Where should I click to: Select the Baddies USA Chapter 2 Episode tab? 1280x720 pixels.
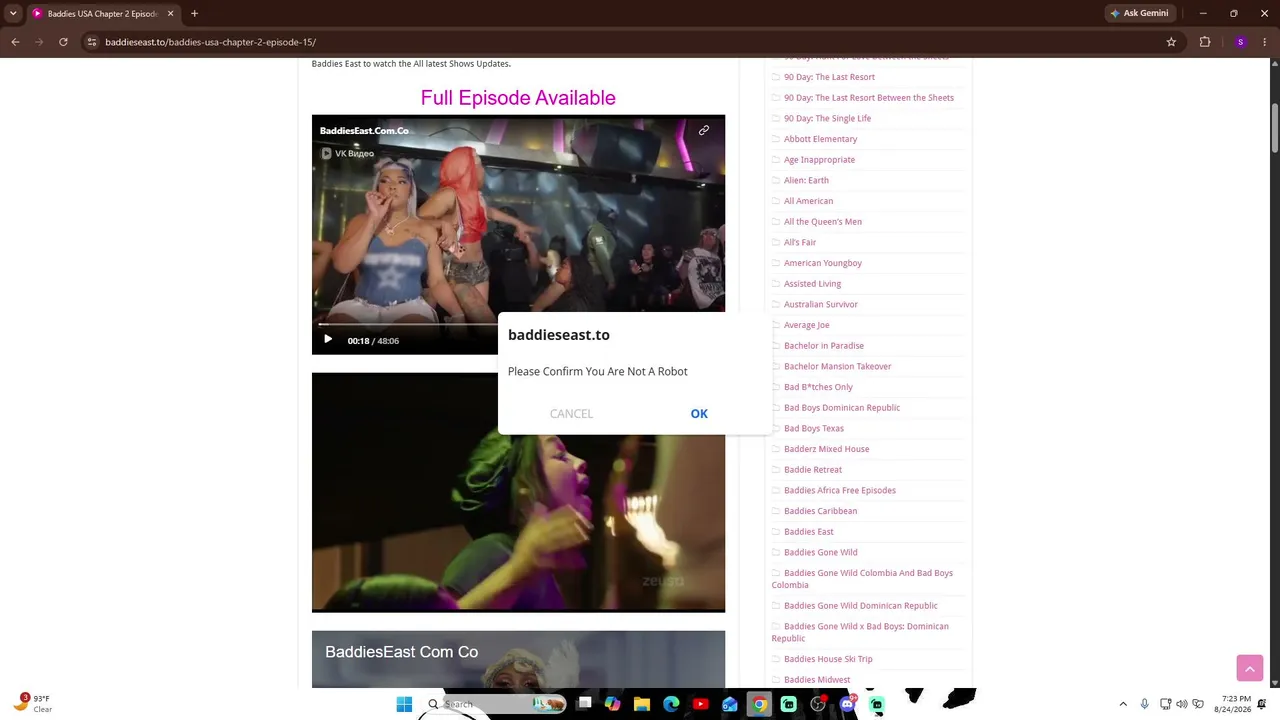click(103, 14)
